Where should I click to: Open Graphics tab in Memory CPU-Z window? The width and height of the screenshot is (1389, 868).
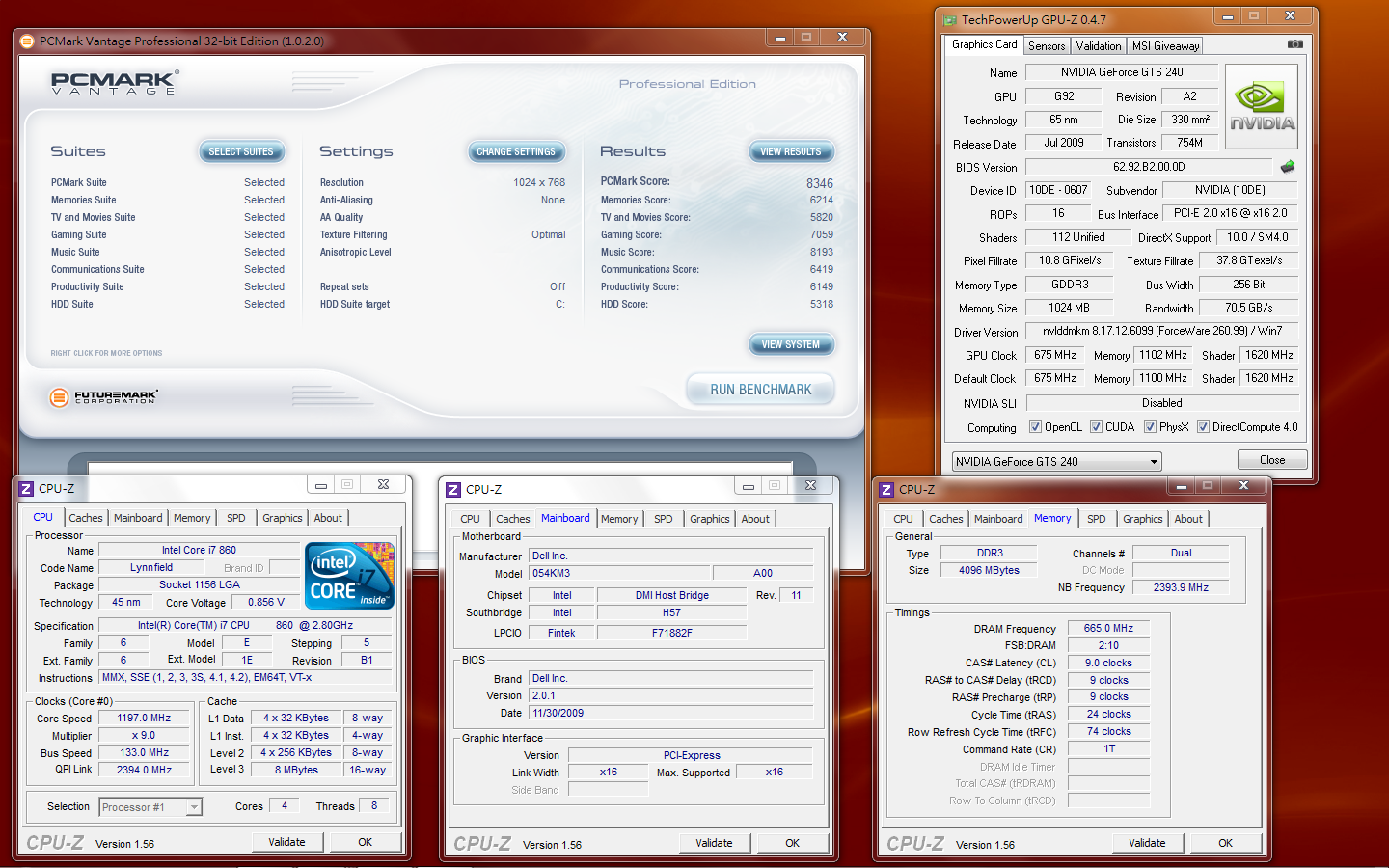pos(1143,519)
